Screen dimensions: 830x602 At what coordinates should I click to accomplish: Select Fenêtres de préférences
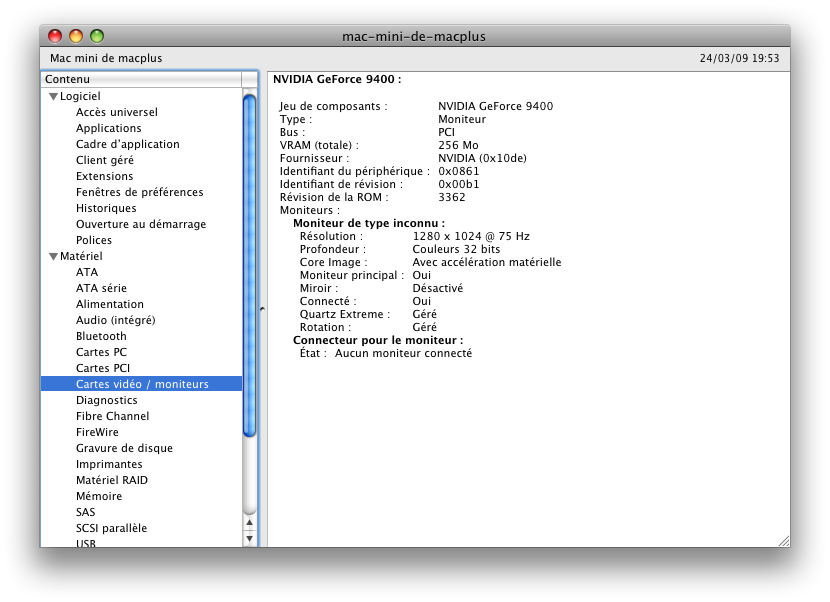[139, 192]
